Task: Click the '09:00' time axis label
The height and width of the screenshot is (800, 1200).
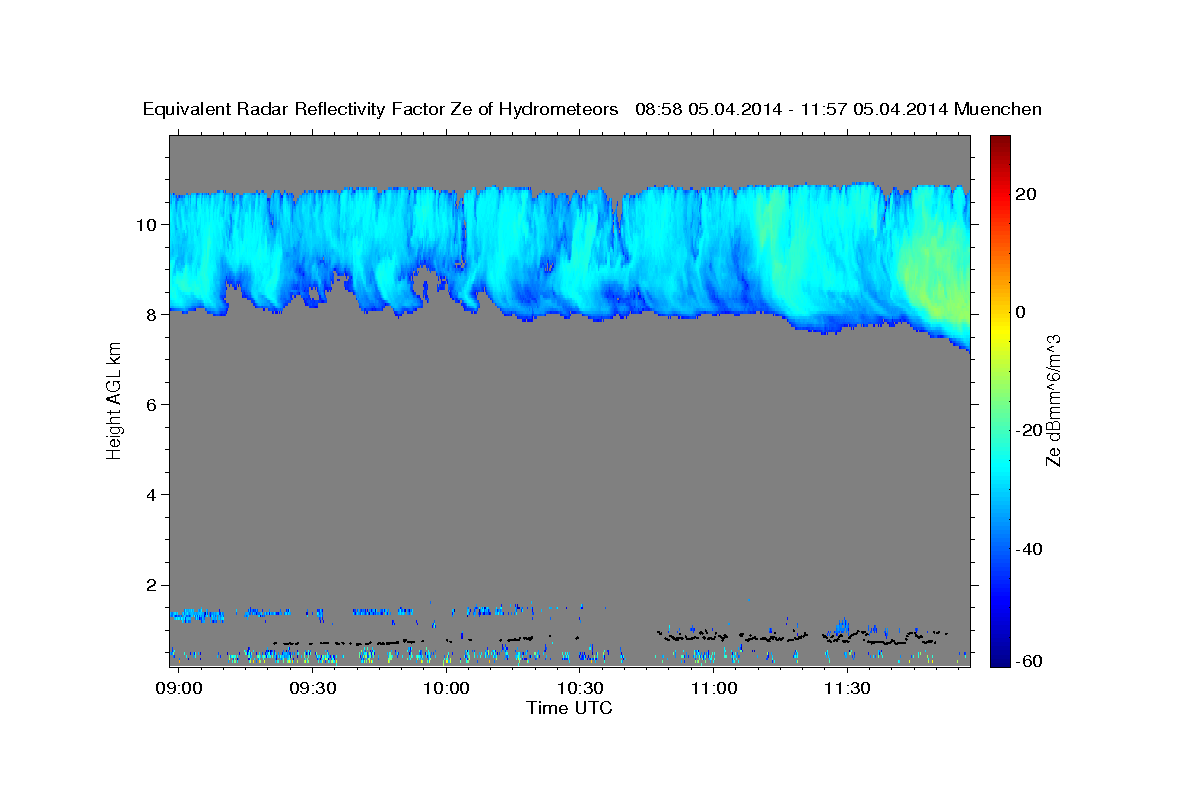Action: coord(180,689)
